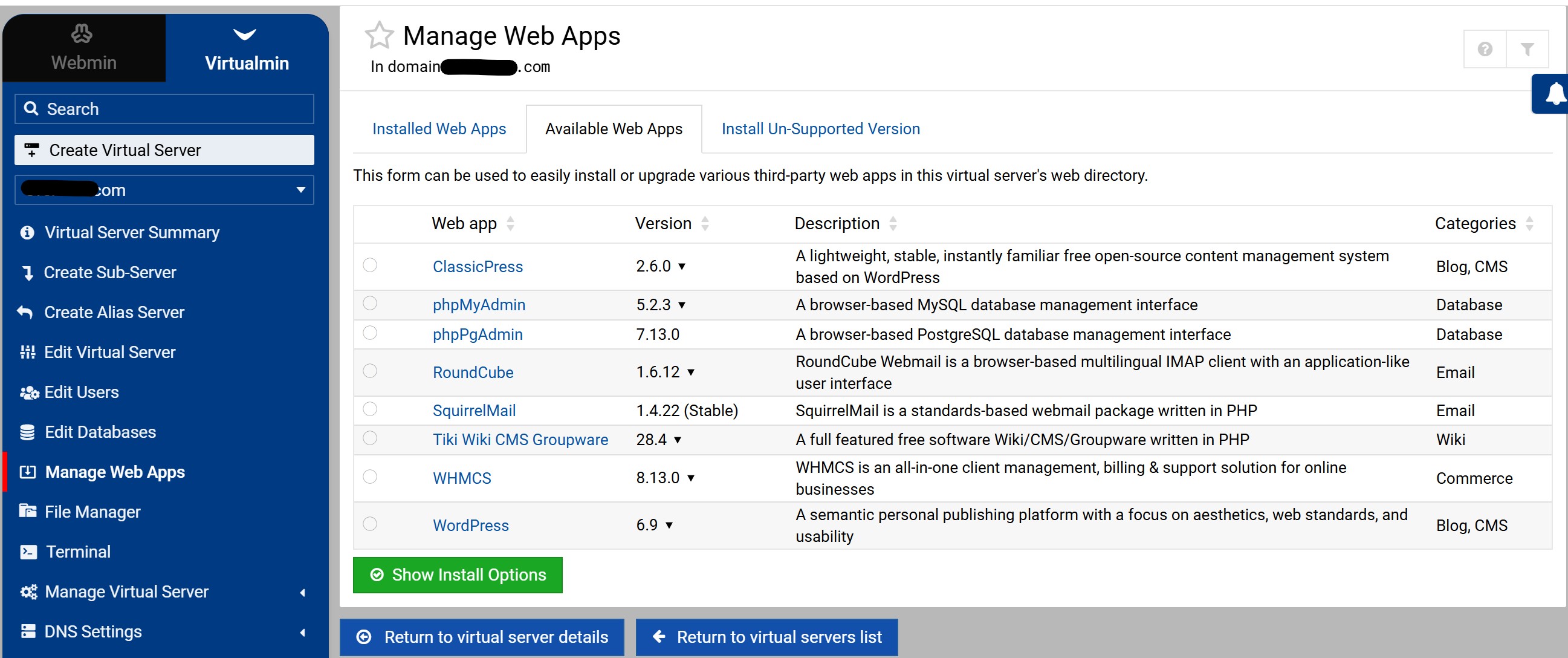Open the notifications bell icon
The image size is (1568, 658).
point(1554,94)
